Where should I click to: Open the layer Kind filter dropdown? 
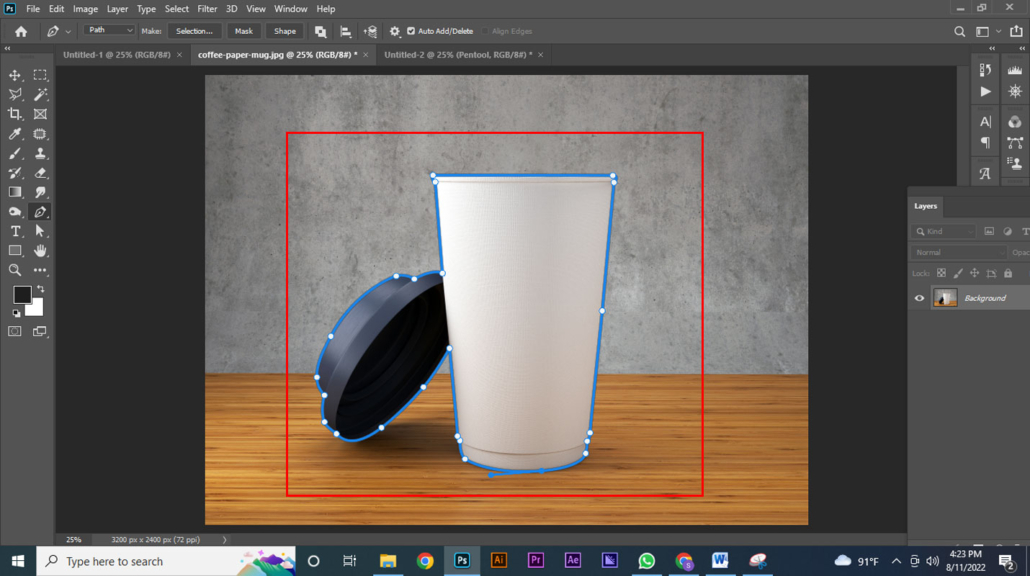click(x=943, y=231)
